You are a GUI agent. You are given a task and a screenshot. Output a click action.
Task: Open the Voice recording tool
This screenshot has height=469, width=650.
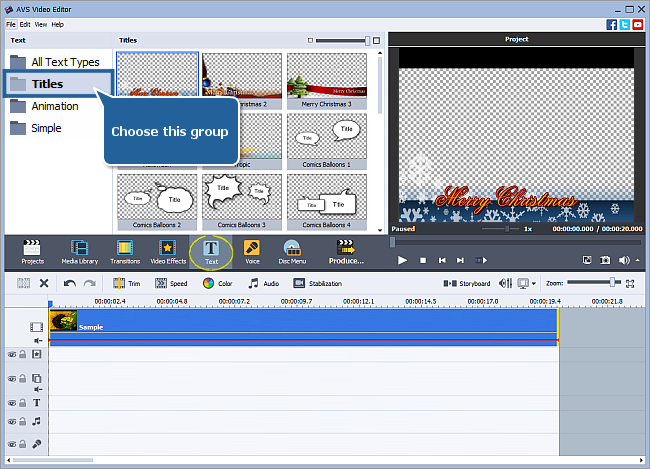[x=252, y=252]
